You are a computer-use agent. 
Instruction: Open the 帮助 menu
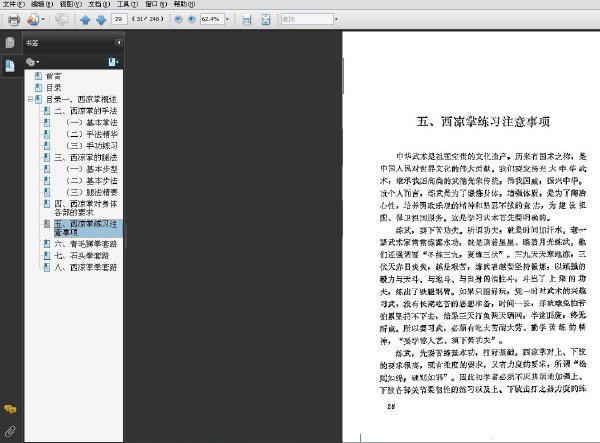coord(184,4)
